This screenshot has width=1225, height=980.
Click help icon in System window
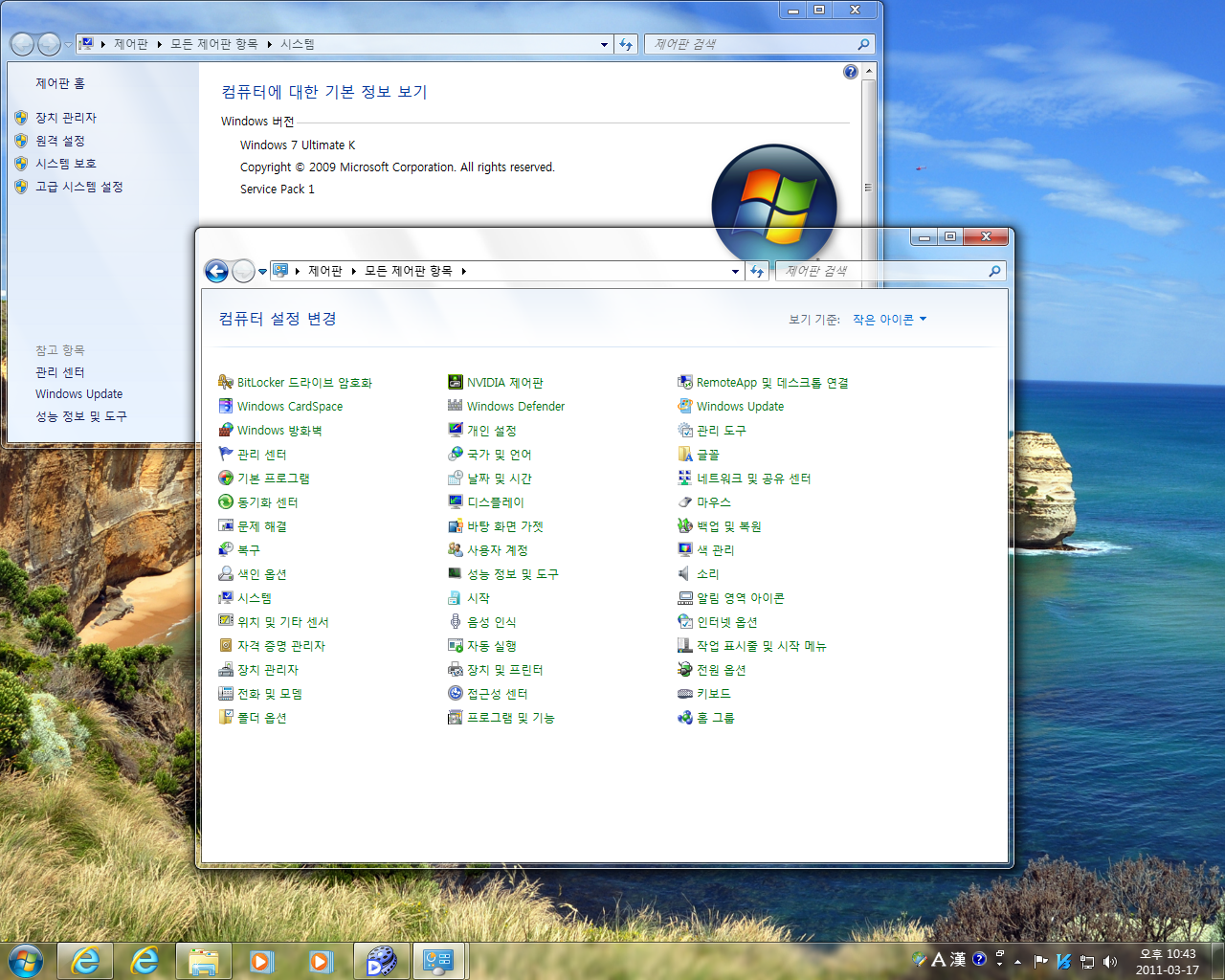coord(851,72)
